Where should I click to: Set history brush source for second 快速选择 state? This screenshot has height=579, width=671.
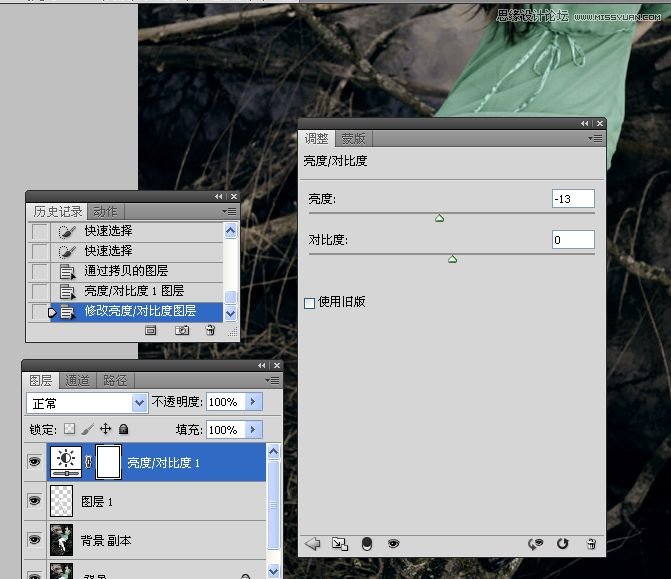(x=40, y=251)
